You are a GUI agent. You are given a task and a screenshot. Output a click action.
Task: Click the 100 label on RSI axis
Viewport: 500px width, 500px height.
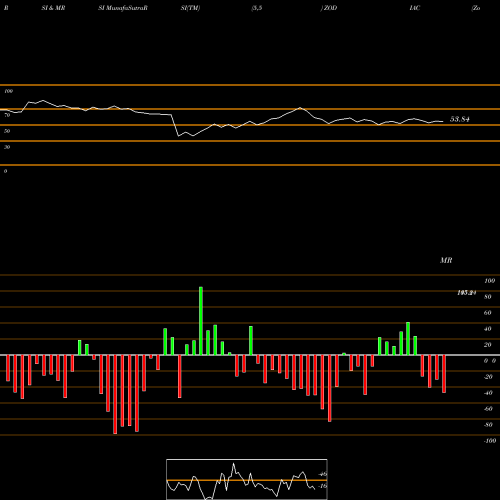click(8, 91)
